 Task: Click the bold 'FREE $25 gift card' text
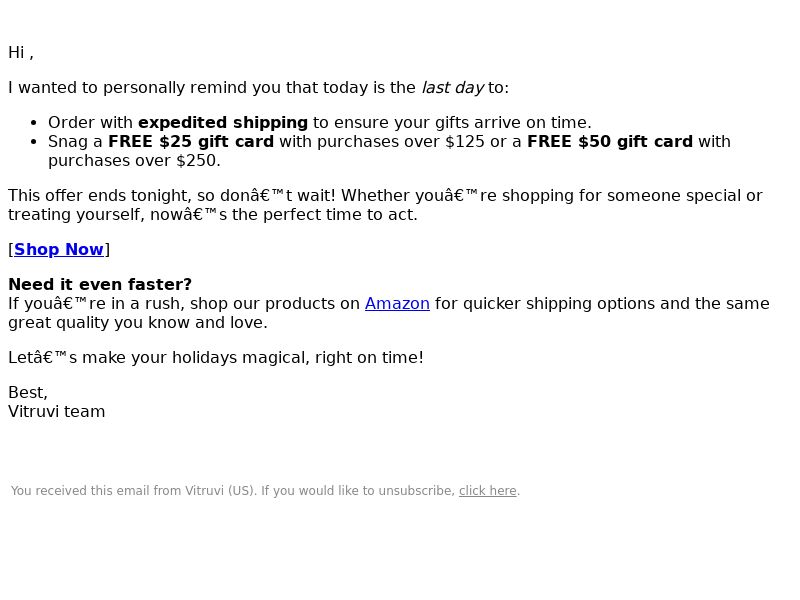point(191,141)
